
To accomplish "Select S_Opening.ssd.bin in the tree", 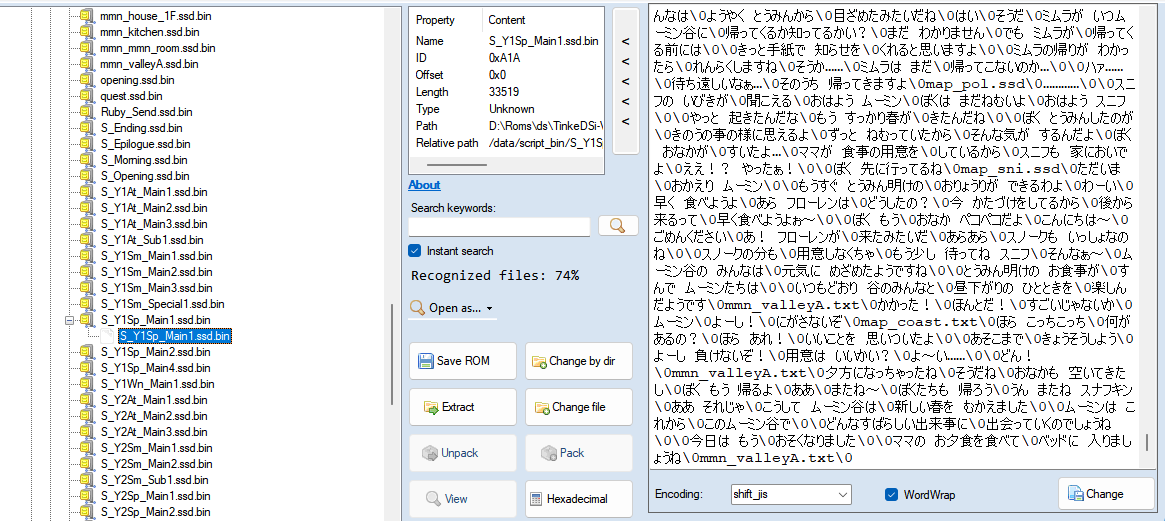I will [143, 176].
